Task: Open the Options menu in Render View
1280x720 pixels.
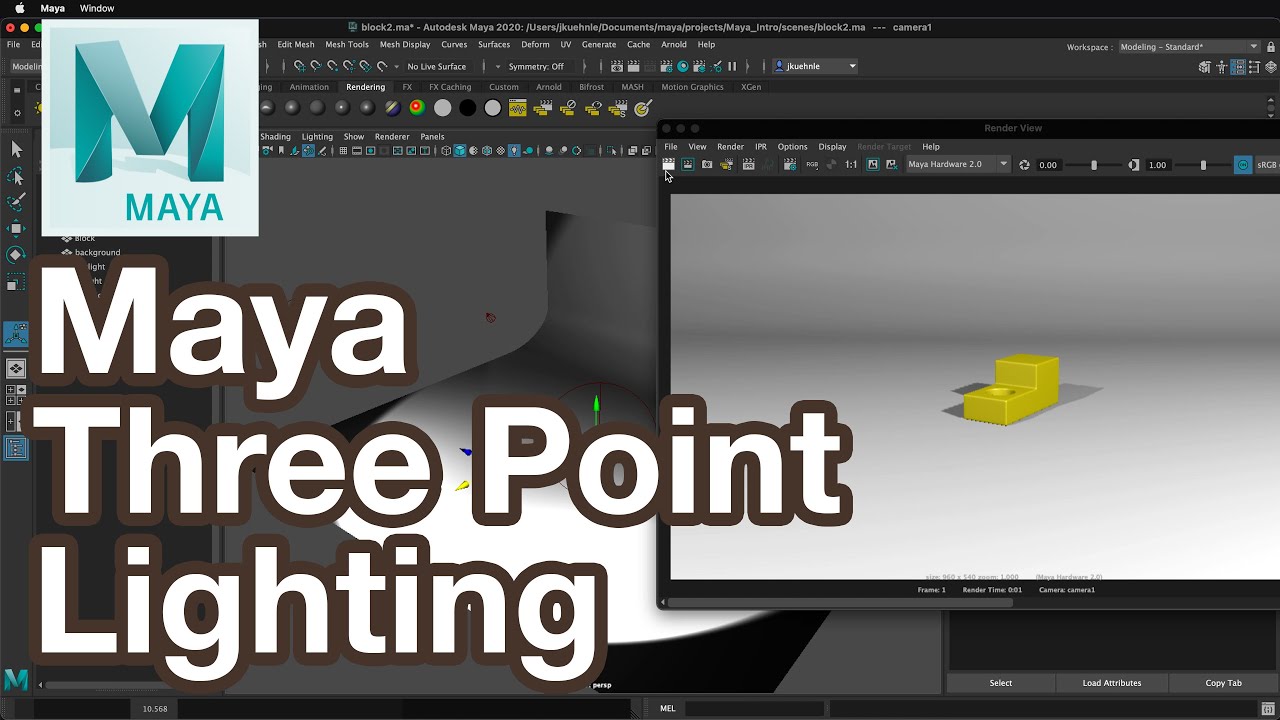Action: (x=792, y=147)
